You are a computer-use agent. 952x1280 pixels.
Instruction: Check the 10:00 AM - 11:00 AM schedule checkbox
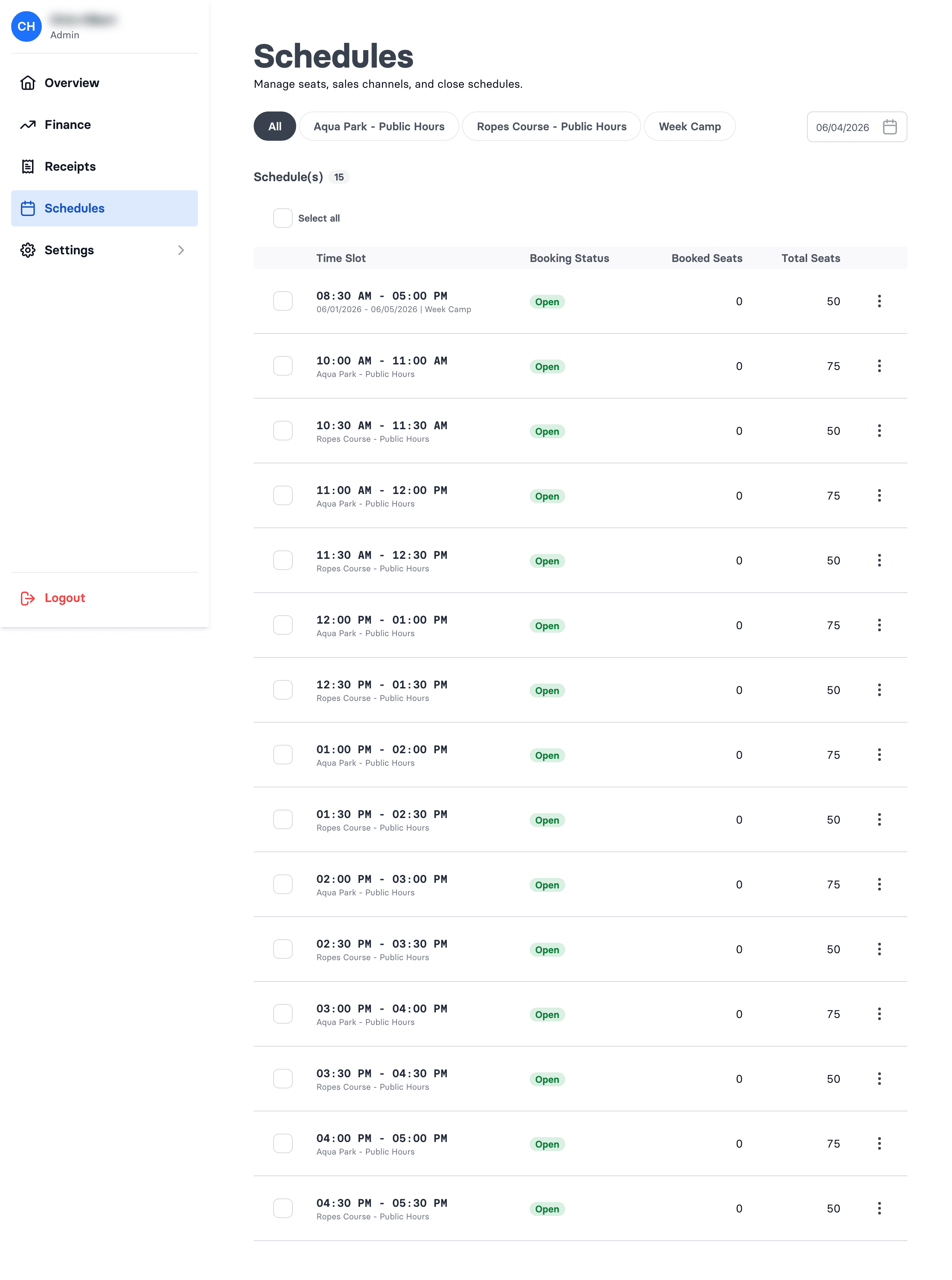pos(282,366)
